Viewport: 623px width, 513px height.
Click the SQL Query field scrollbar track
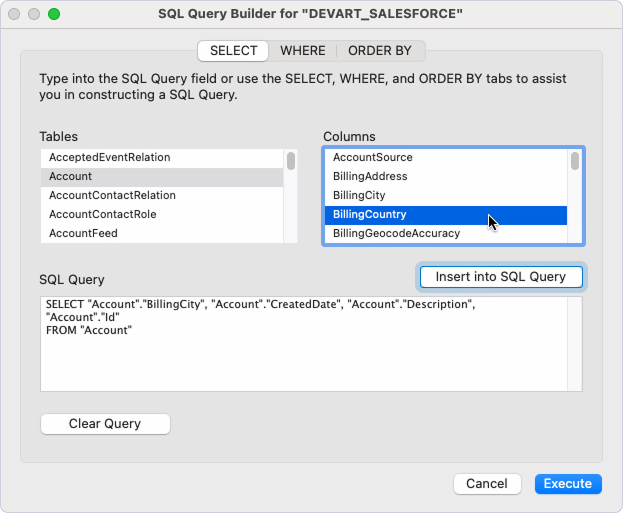tap(575, 344)
